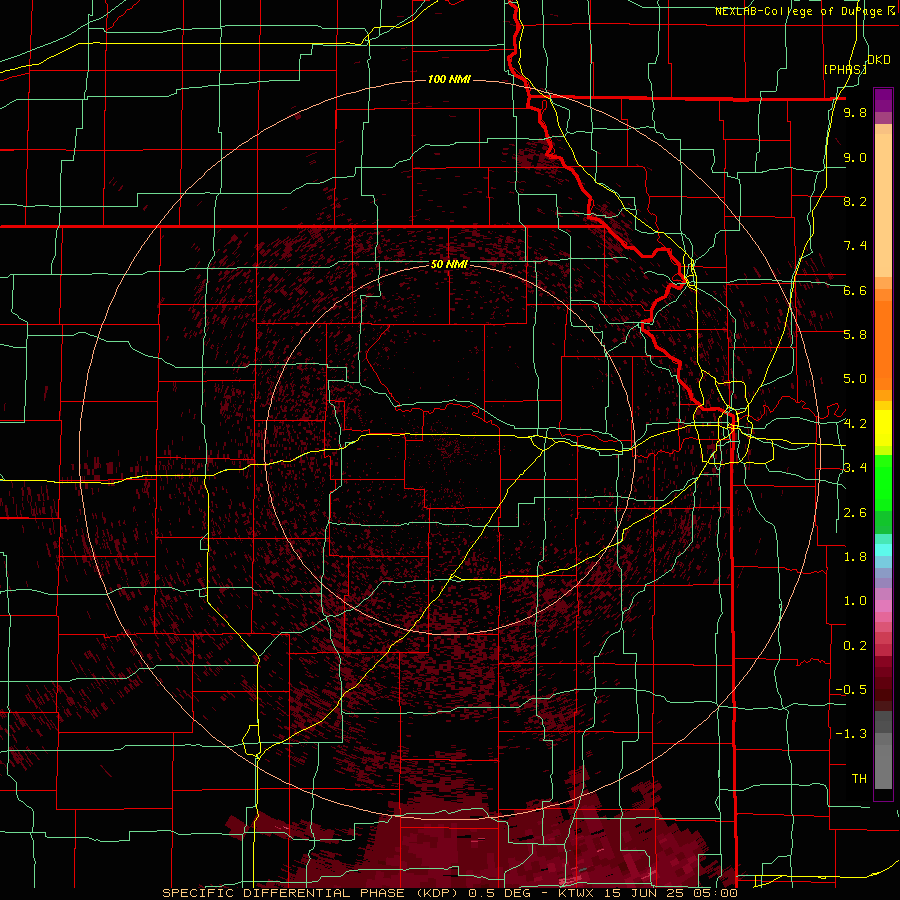Click the 100 NMI range ring label
The width and height of the screenshot is (900, 900).
449,79
